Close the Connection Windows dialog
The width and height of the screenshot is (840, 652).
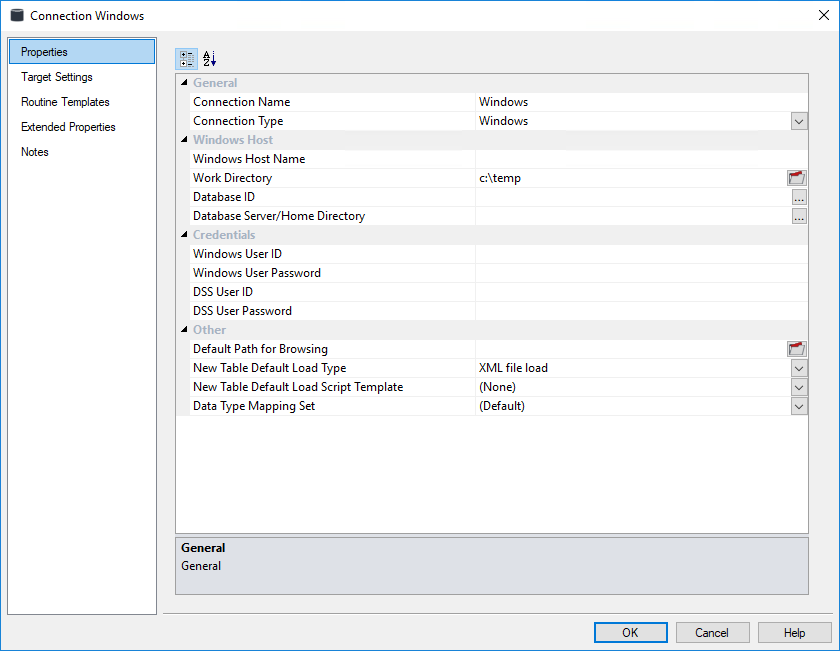tap(824, 15)
